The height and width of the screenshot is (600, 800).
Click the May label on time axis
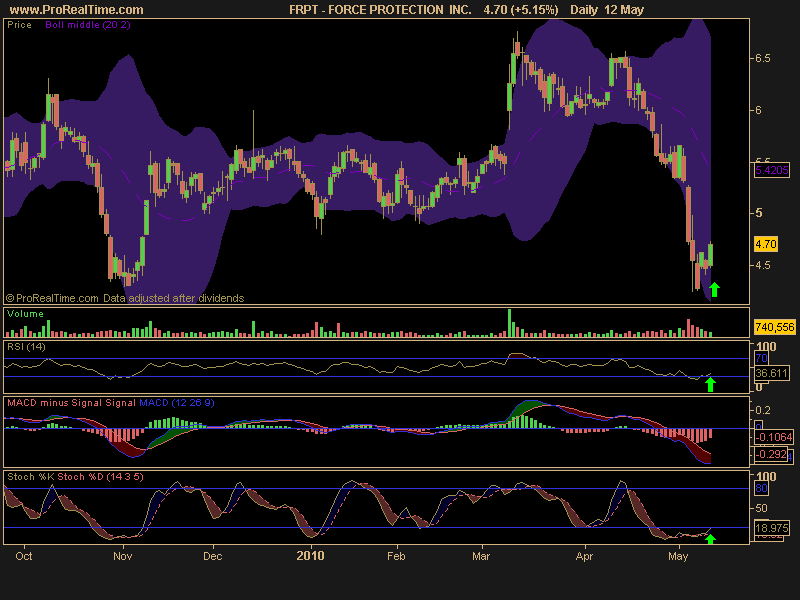click(678, 556)
